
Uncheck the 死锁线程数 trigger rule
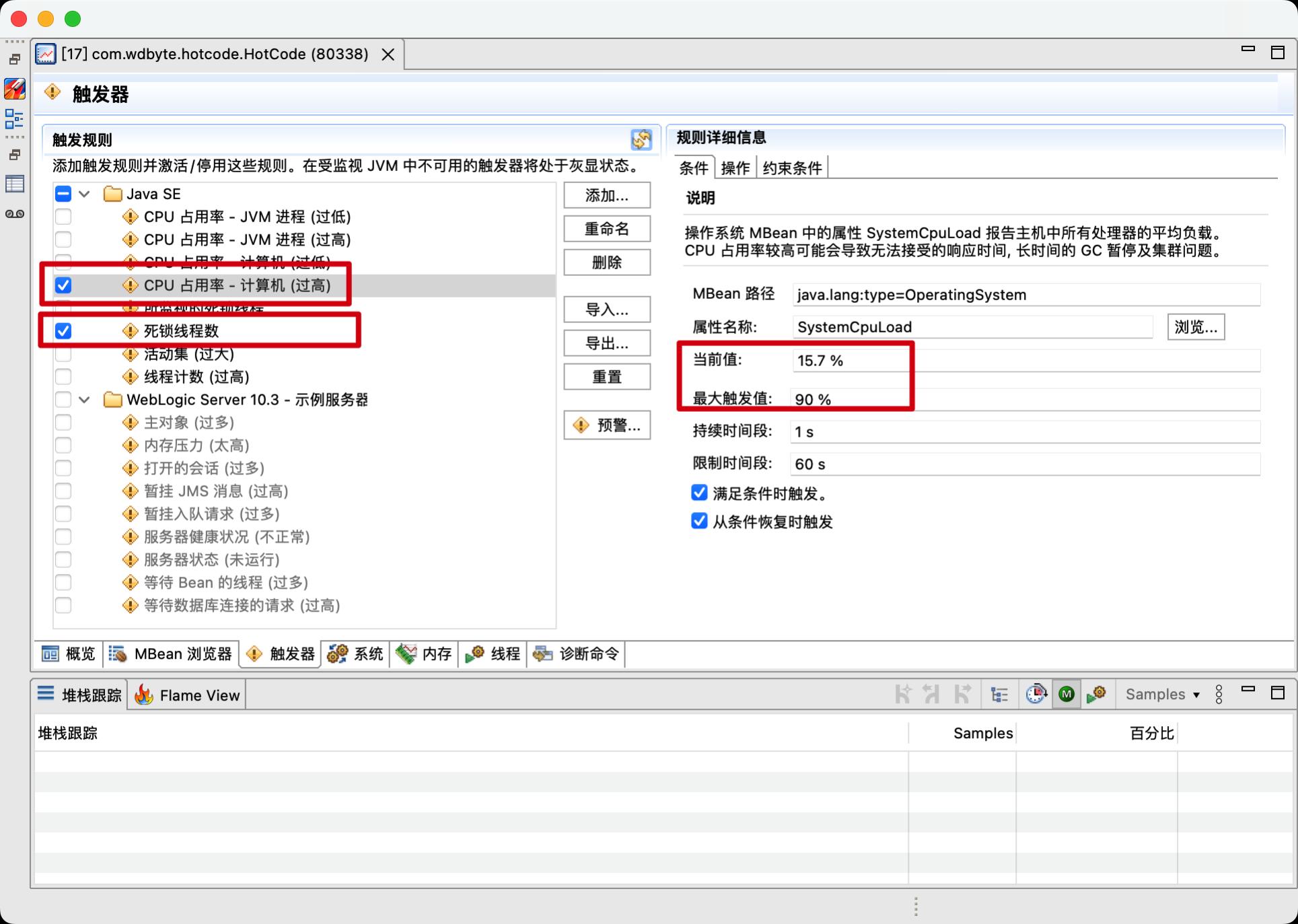(x=63, y=331)
